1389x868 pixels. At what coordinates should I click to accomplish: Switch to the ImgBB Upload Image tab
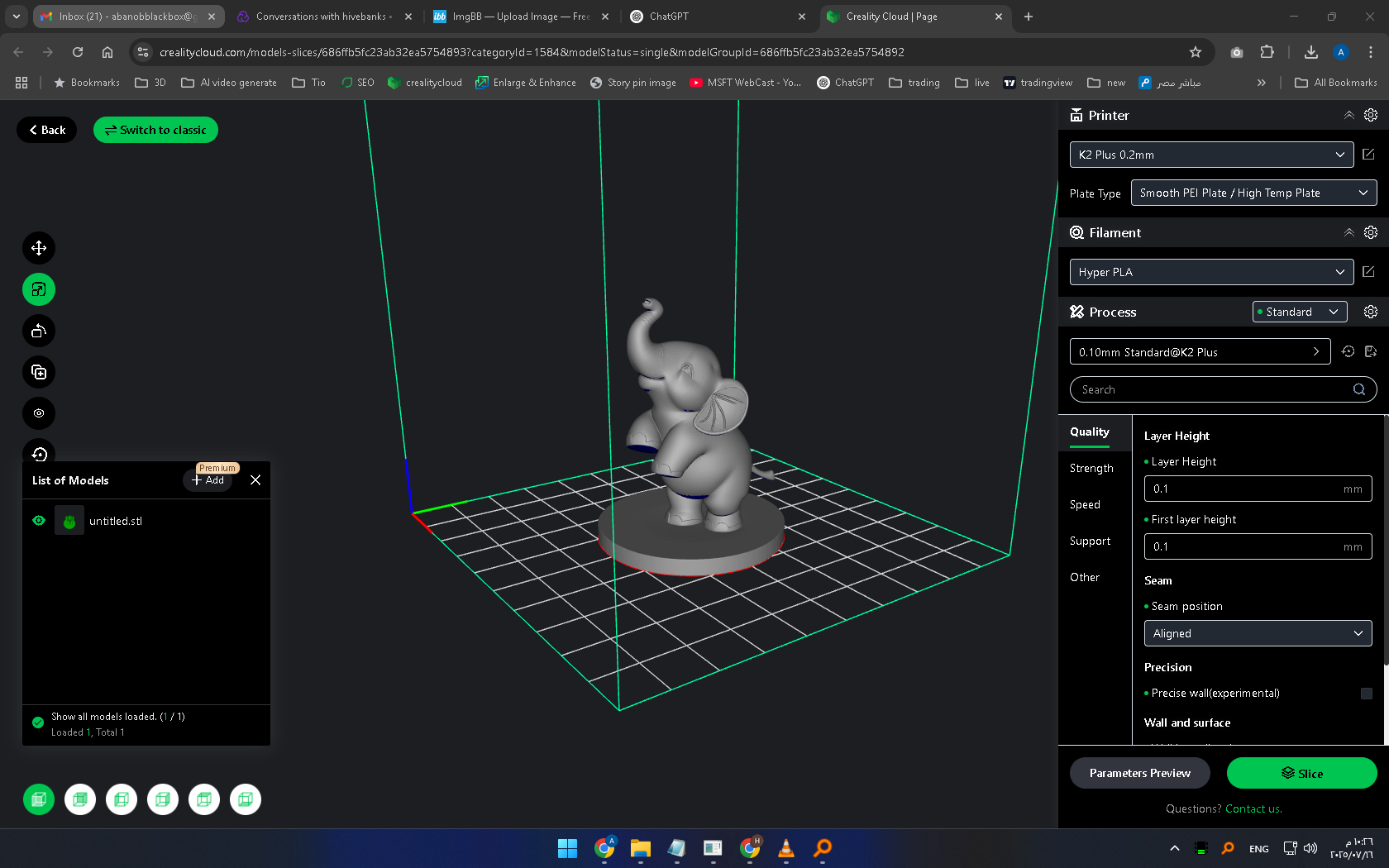click(x=521, y=17)
